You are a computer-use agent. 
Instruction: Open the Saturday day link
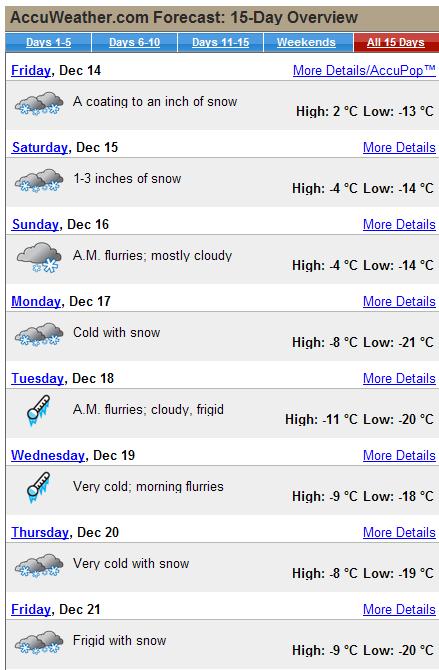tap(40, 147)
